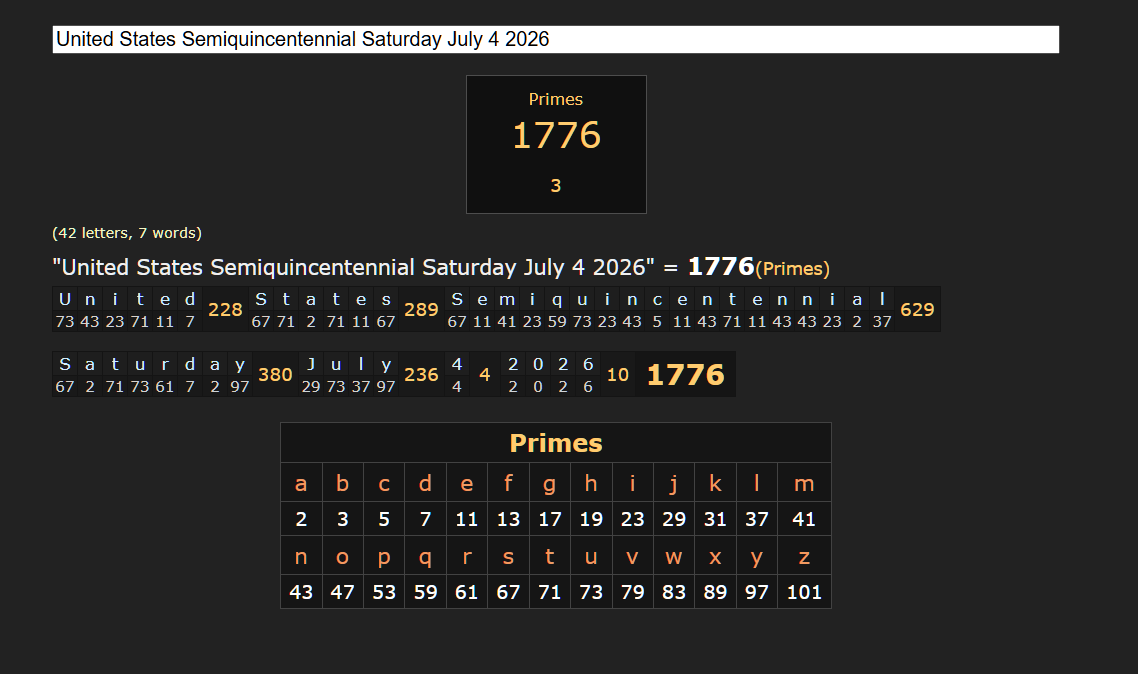The width and height of the screenshot is (1138, 674).
Task: Click value 13 in the Primes table
Action: [x=508, y=519]
